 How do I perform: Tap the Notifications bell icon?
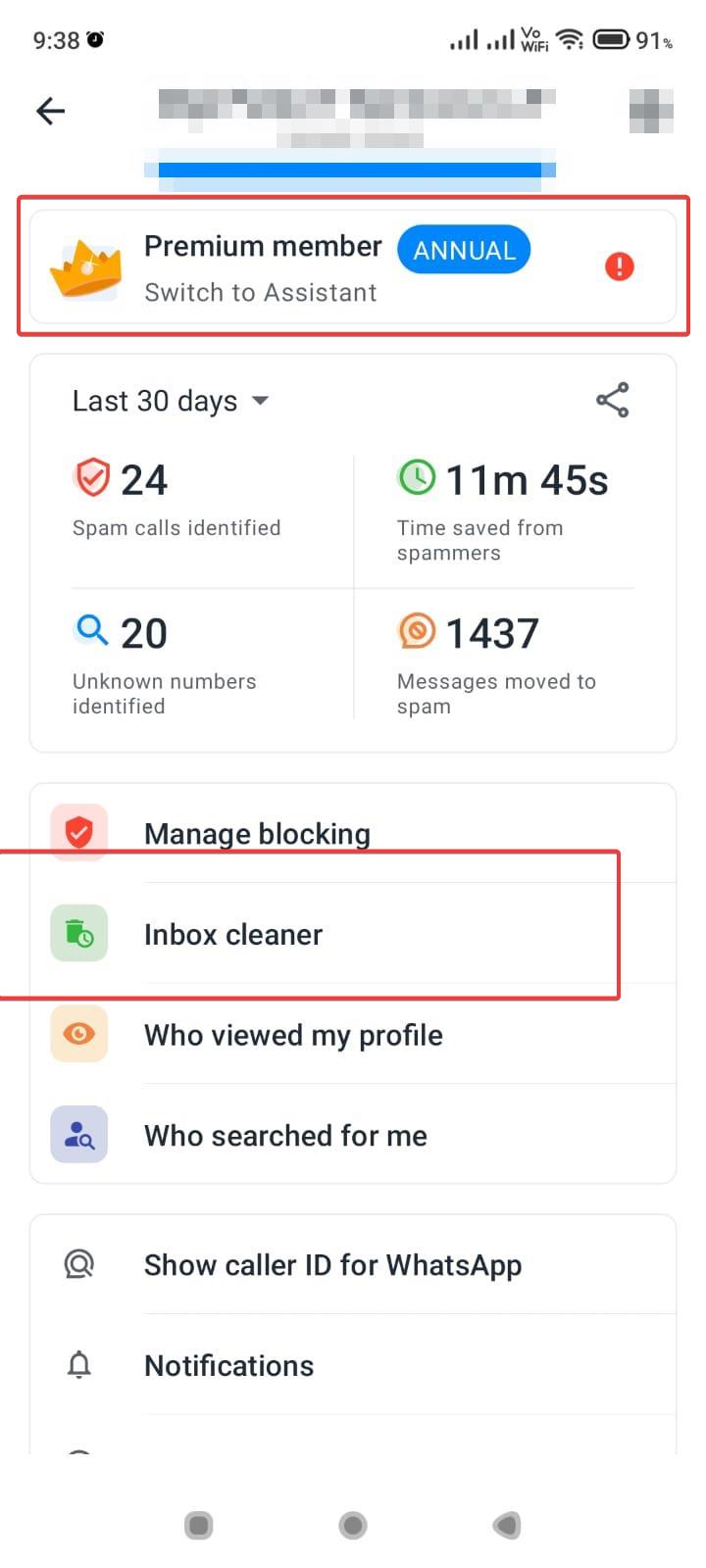point(79,1365)
